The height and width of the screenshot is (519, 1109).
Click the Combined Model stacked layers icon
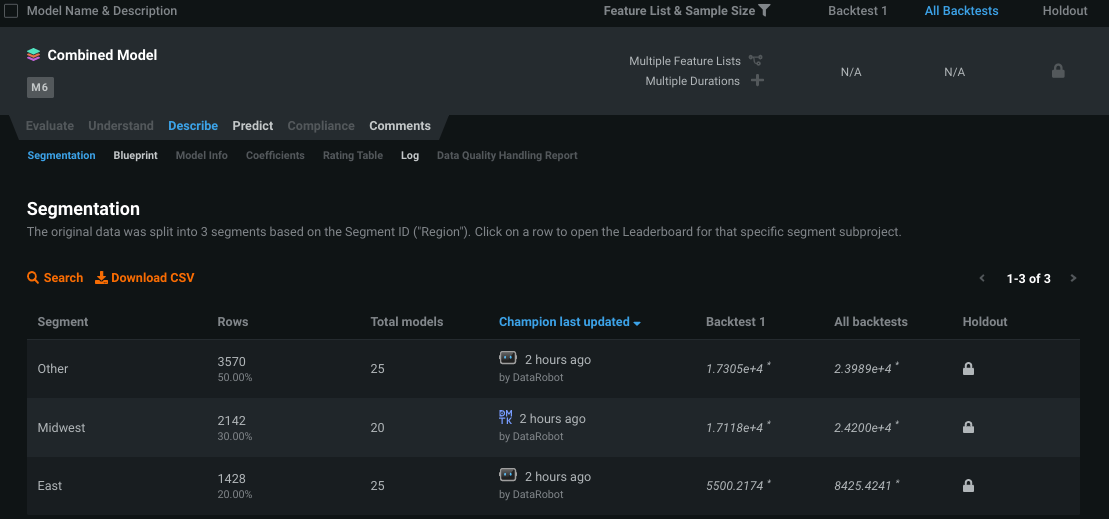pyautogui.click(x=34, y=55)
